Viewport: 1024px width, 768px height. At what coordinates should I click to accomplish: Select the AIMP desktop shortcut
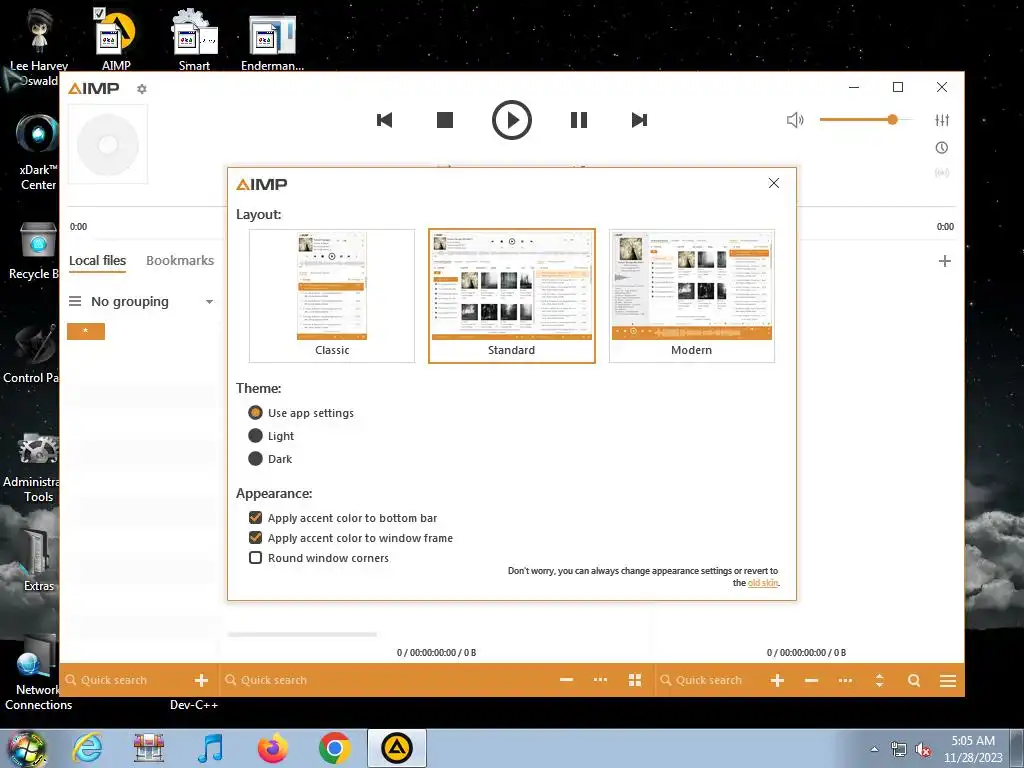click(116, 39)
